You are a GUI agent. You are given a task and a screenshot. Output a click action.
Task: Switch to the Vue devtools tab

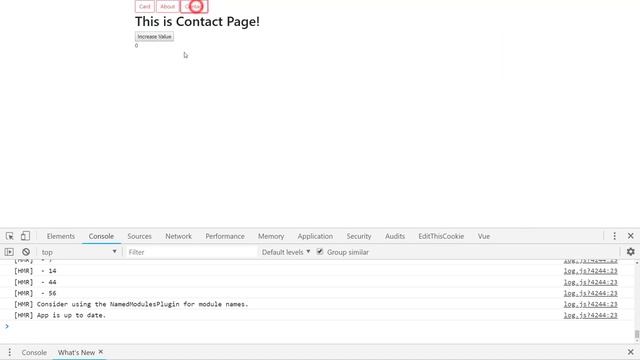(484, 236)
